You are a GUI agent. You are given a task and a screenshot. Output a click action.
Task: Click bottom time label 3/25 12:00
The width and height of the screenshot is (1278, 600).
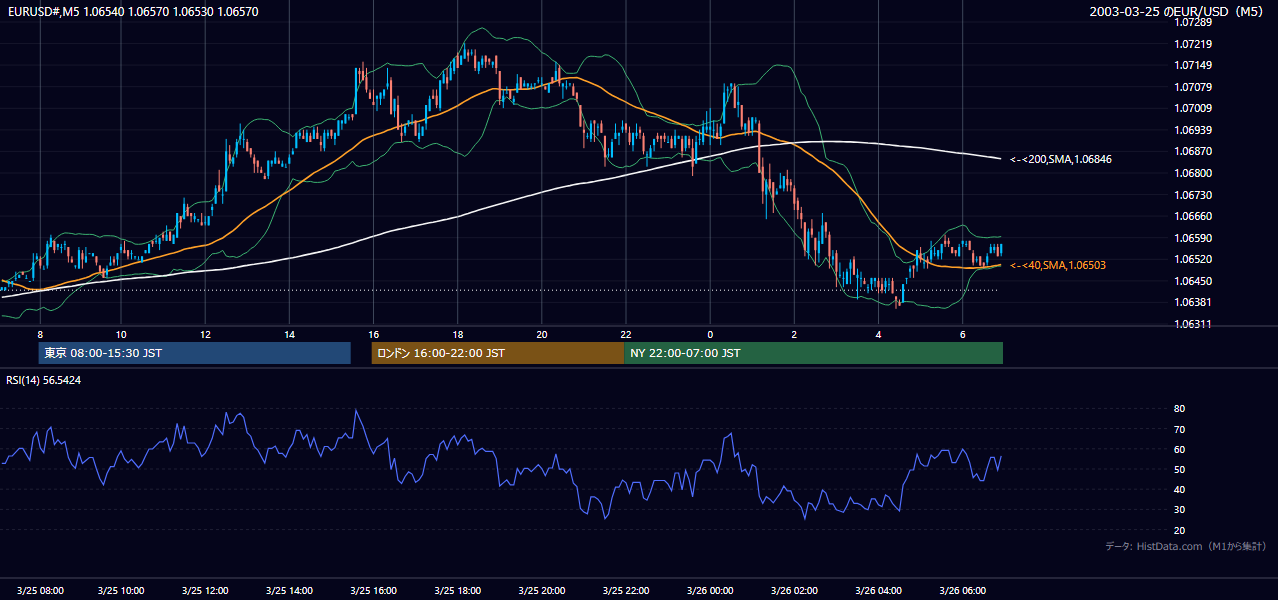tap(205, 591)
